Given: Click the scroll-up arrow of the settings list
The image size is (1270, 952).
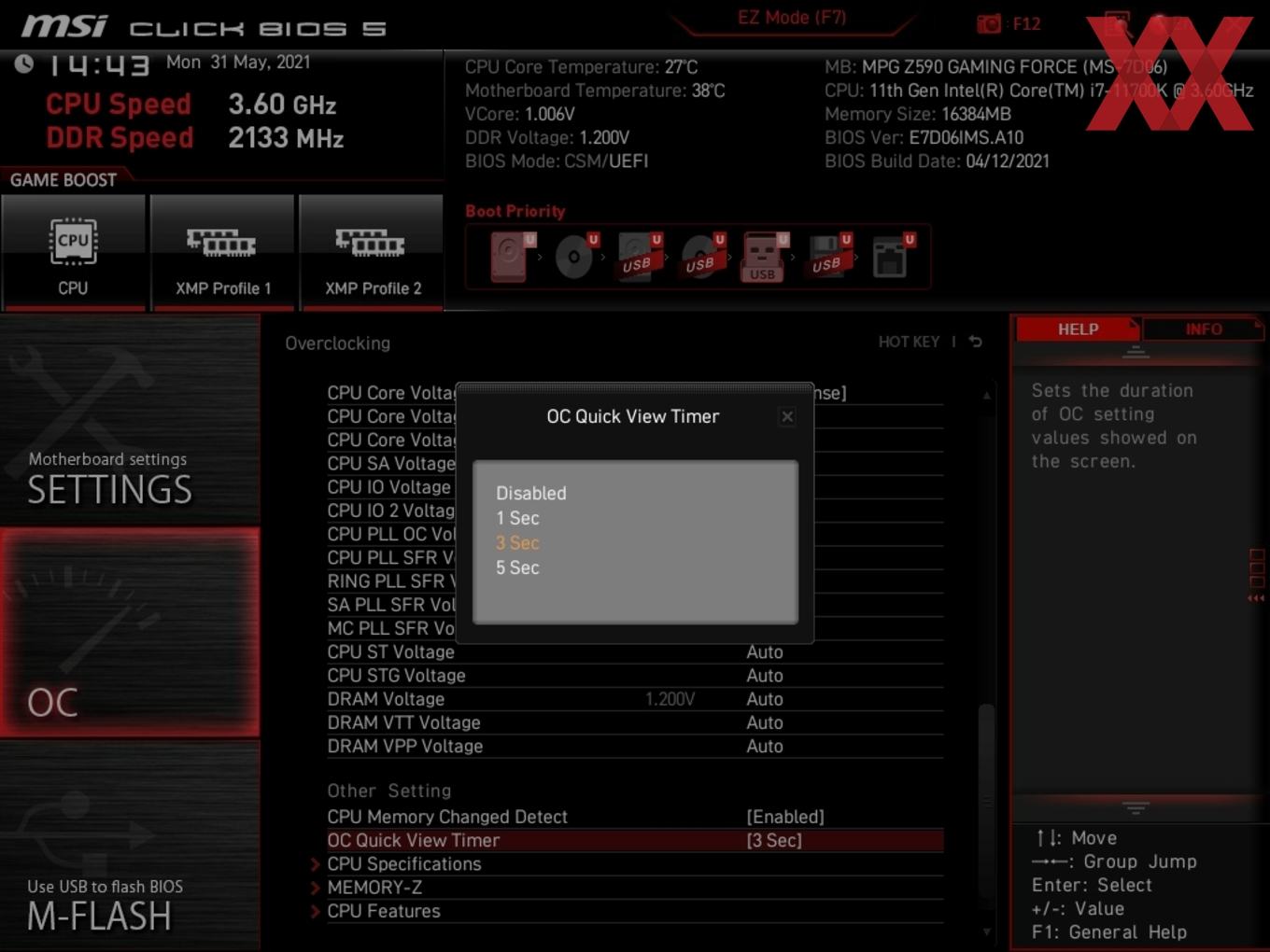Looking at the screenshot, I should click(x=986, y=396).
